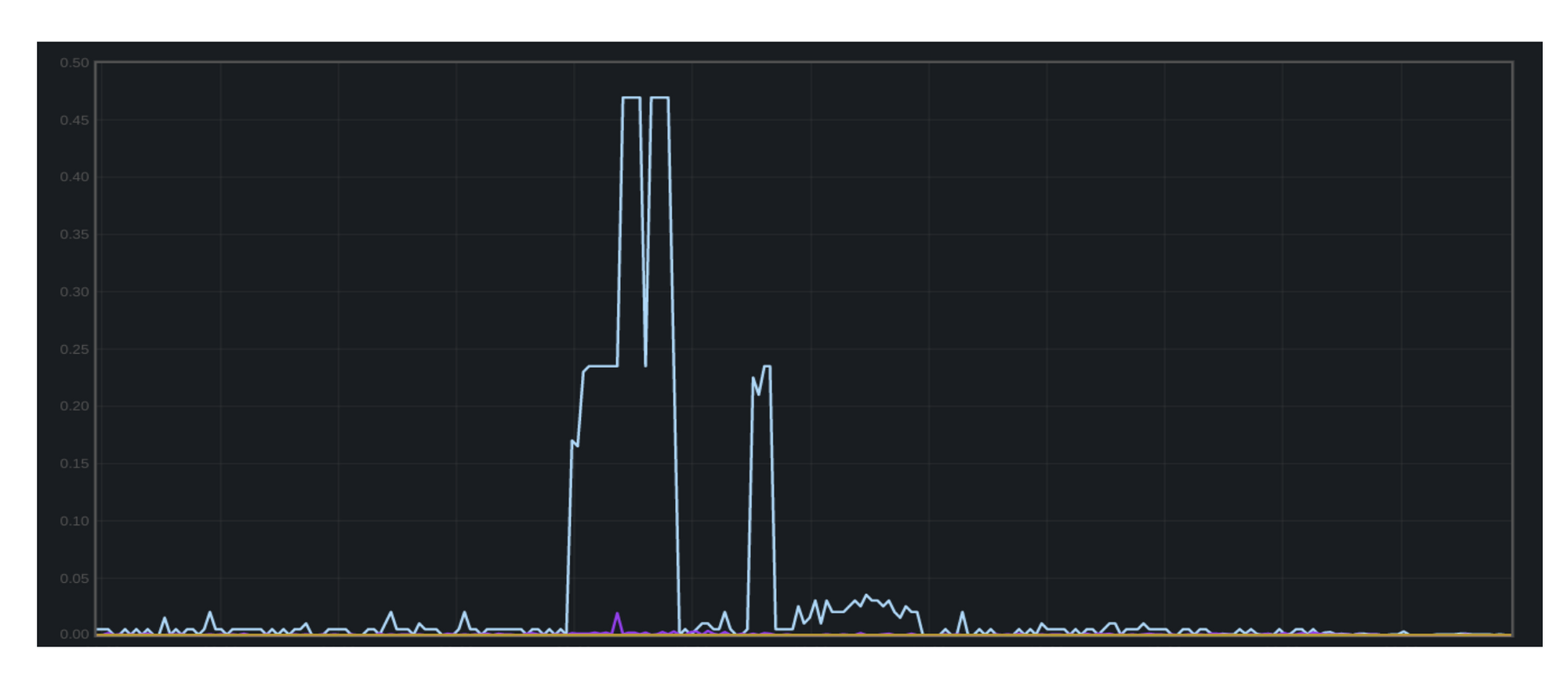Click the 0.05 y-axis label
The width and height of the screenshot is (1568, 677).
pos(74,578)
